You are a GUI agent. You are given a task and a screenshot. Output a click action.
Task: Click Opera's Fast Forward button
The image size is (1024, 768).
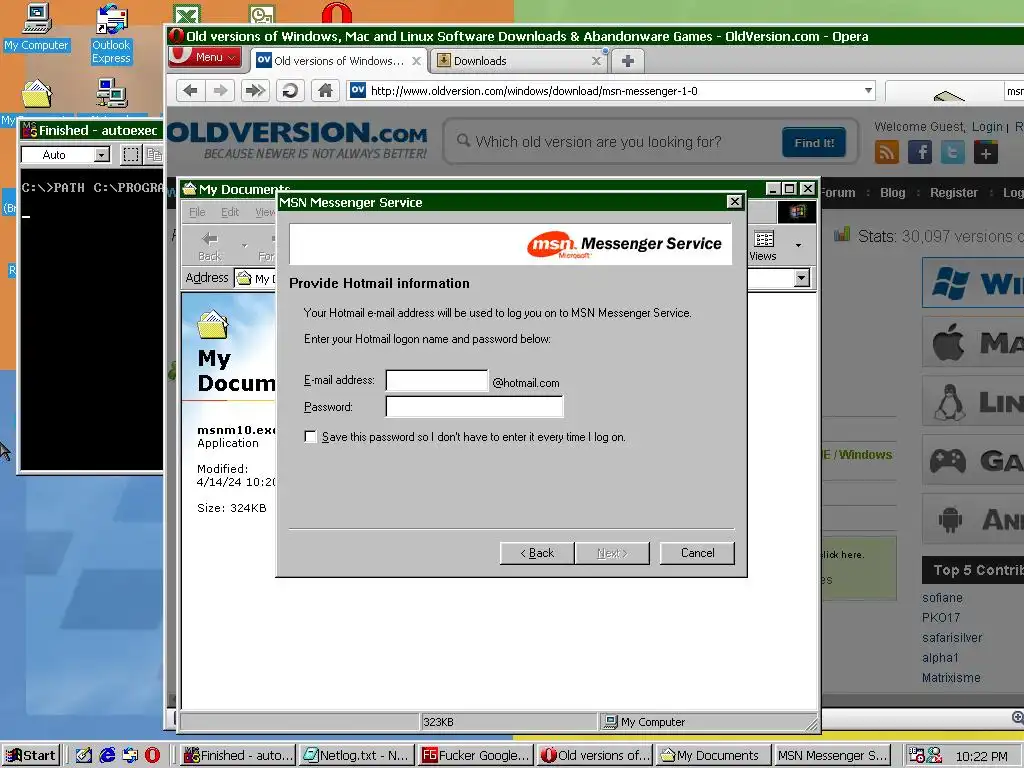255,91
